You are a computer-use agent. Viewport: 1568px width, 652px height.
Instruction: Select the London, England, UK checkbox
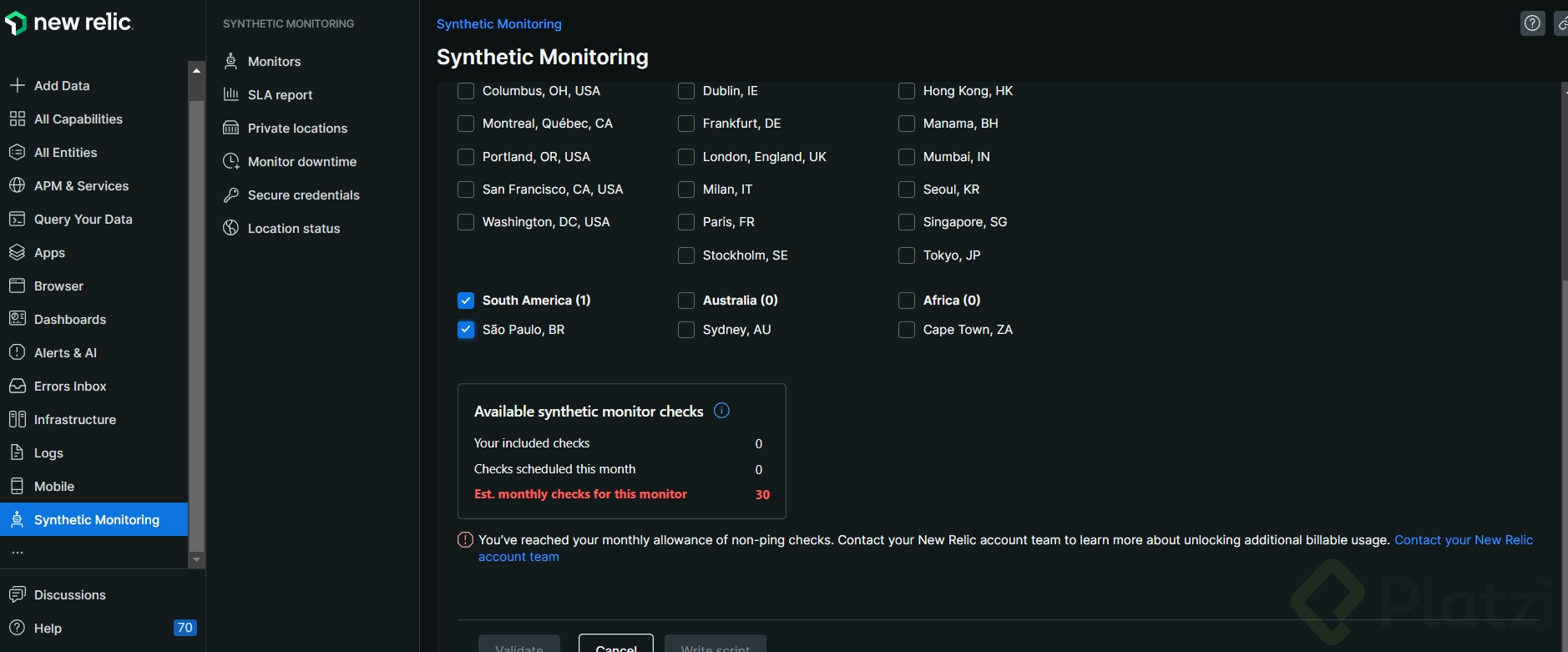pyautogui.click(x=686, y=157)
